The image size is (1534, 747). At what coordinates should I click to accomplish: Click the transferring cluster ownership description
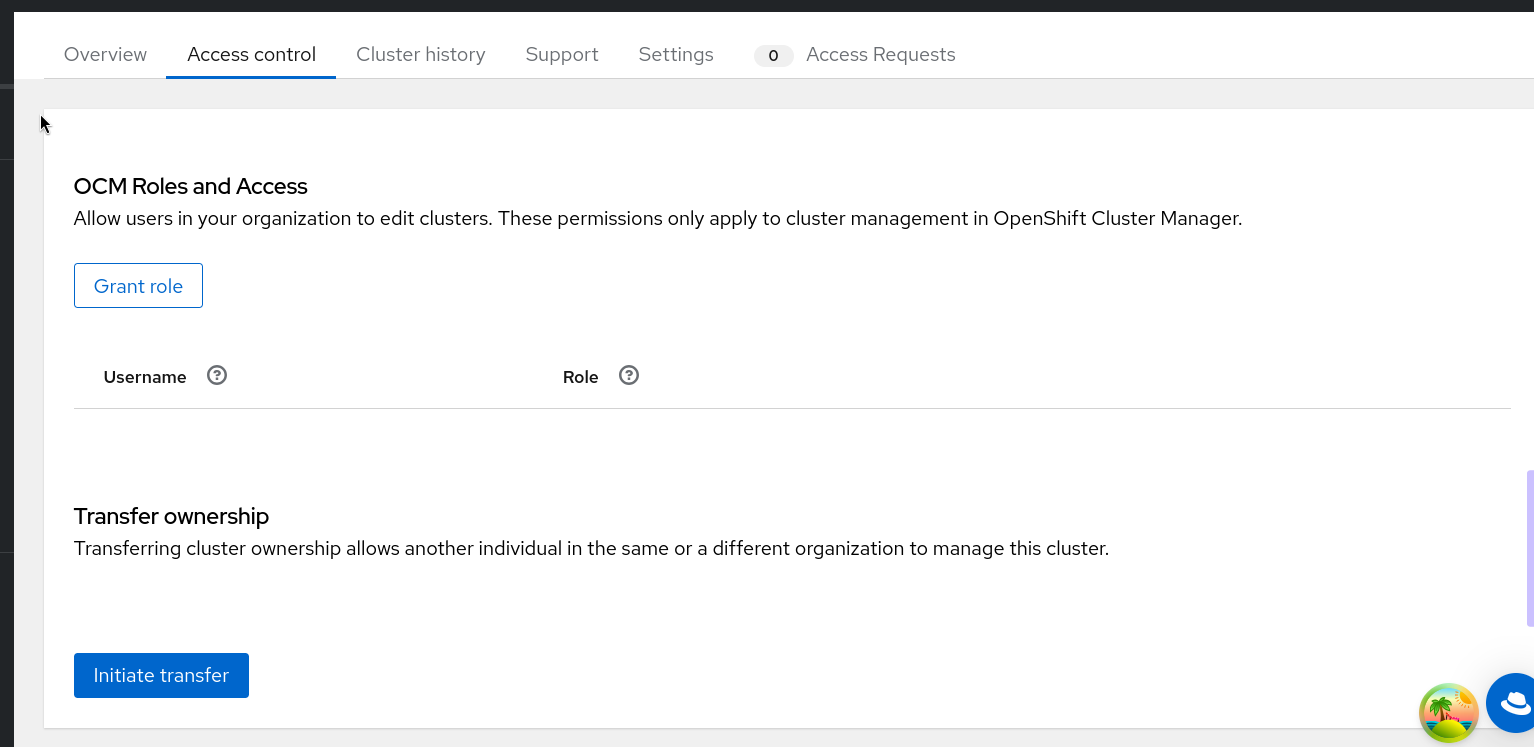[591, 549]
